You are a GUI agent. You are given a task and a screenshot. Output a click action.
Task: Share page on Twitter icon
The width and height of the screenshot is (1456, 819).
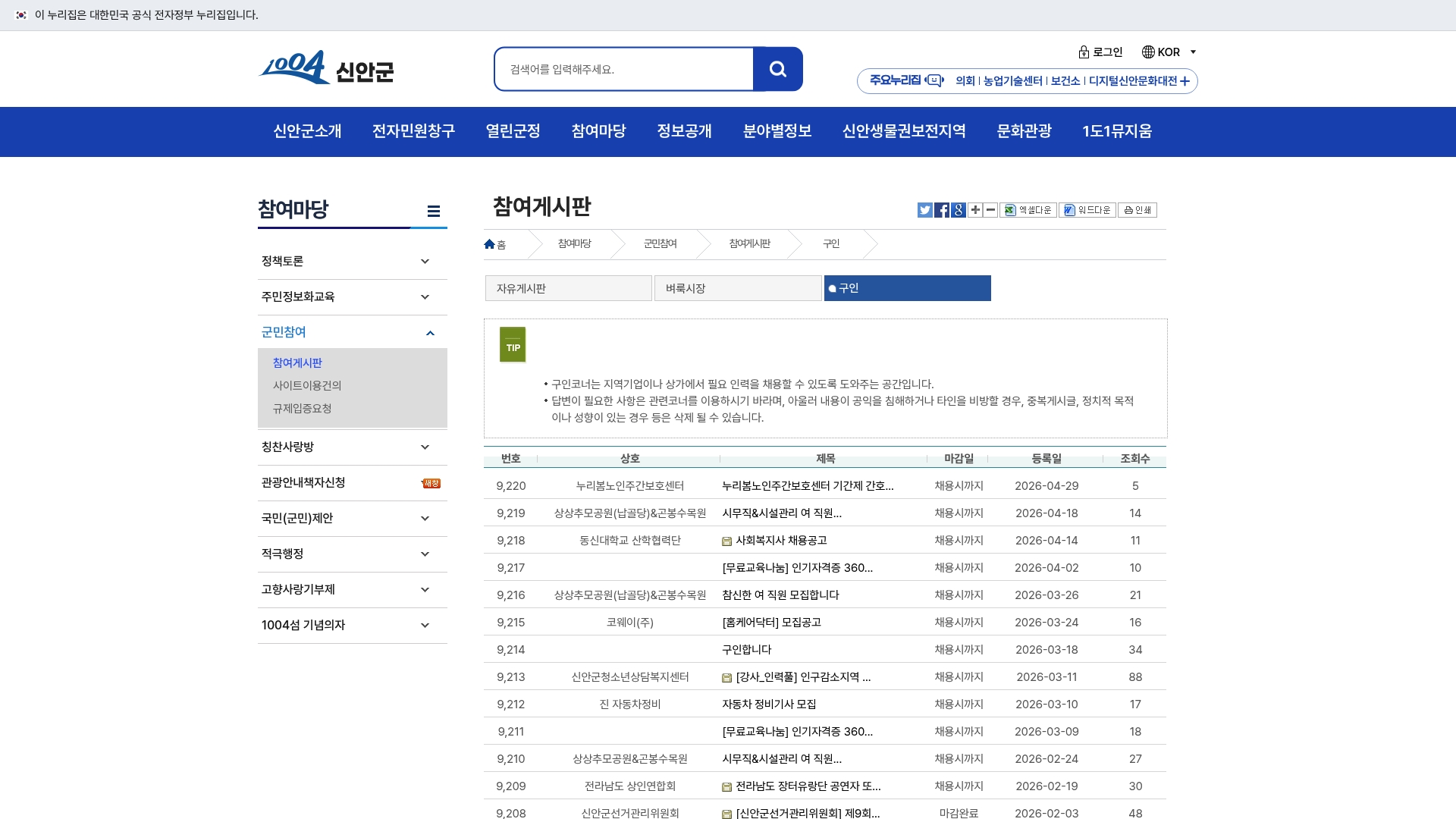(924, 210)
